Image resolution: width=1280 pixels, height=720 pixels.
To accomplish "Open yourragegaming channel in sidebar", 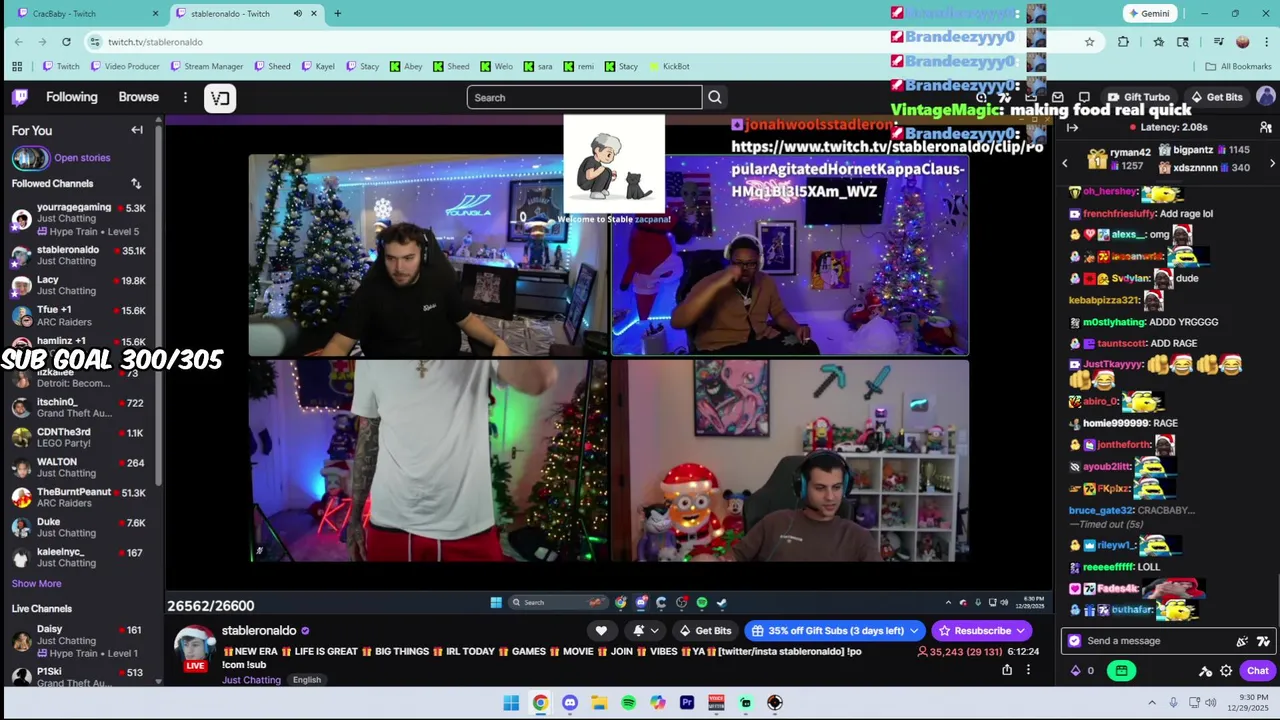I will [x=80, y=219].
